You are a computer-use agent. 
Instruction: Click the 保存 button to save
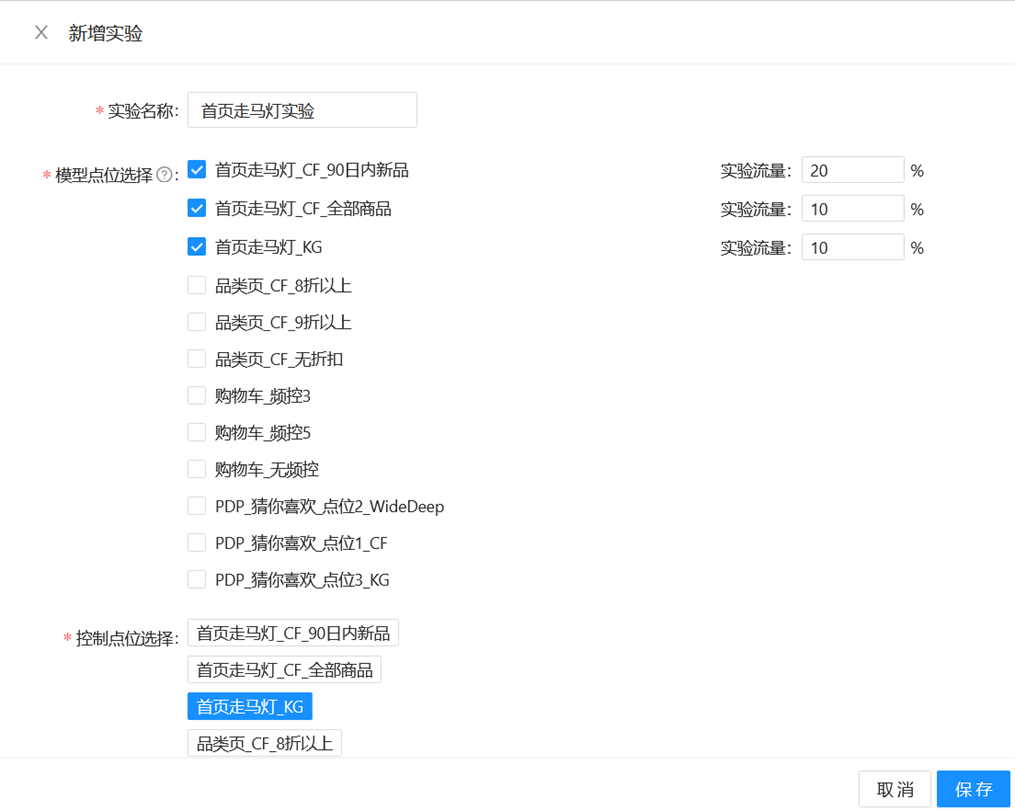pos(973,789)
